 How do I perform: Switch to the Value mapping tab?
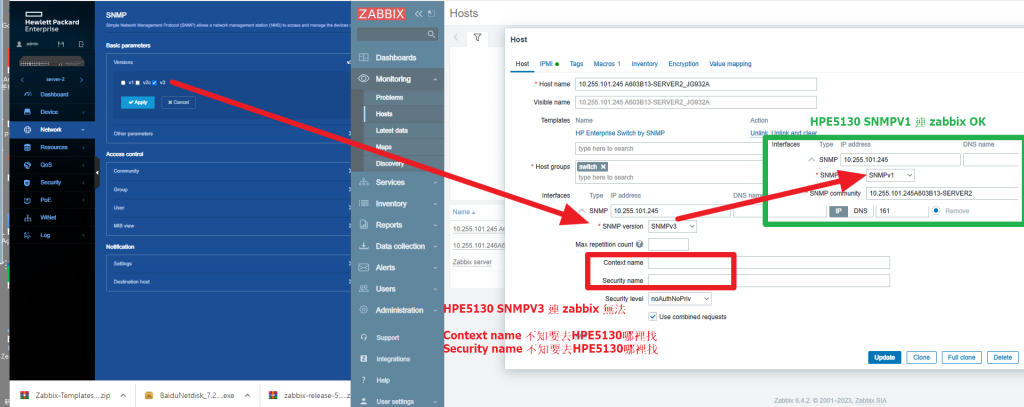tap(730, 64)
